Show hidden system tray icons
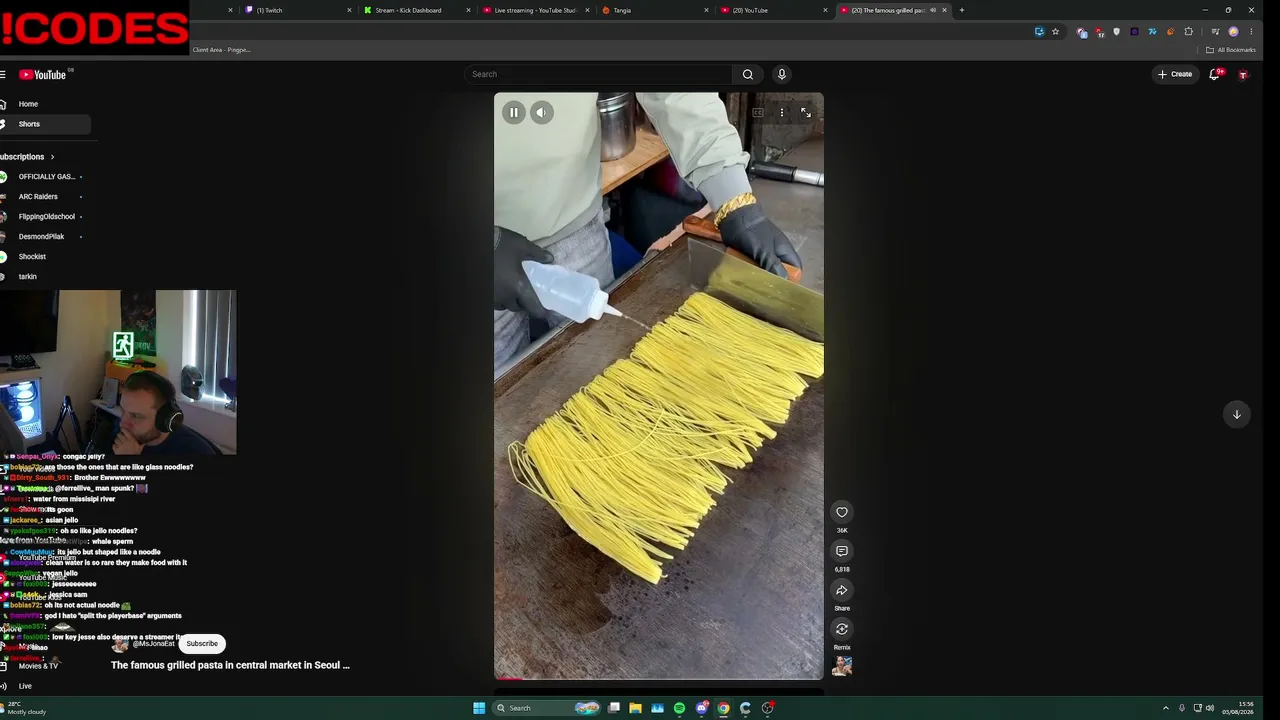Viewport: 1280px width, 720px height. [x=1165, y=708]
